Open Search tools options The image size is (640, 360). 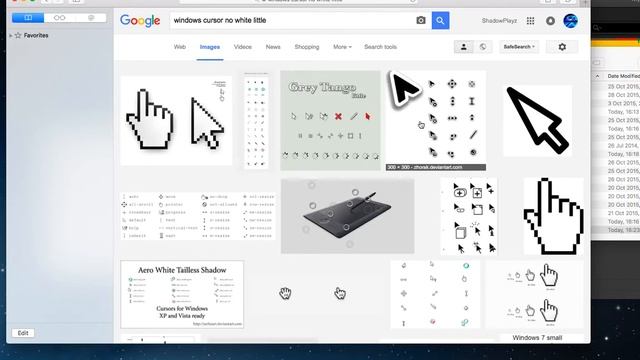coord(380,47)
